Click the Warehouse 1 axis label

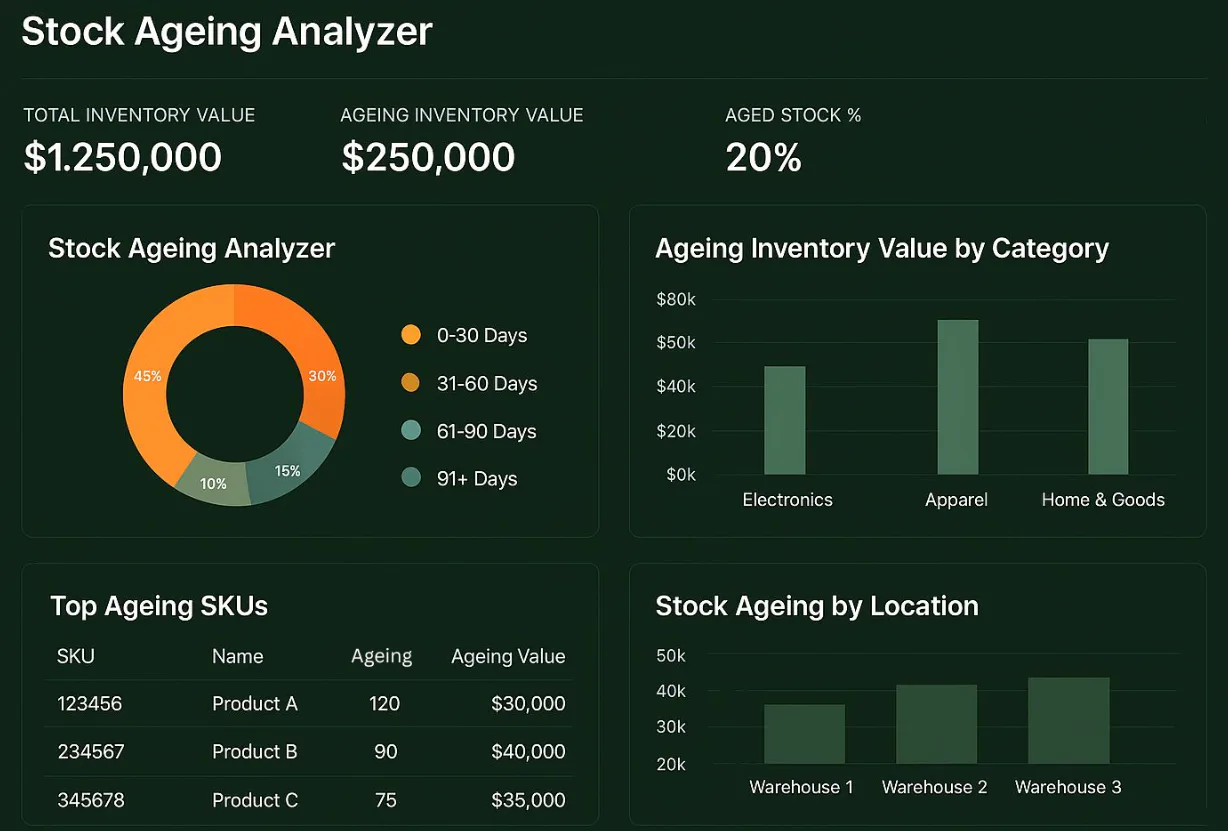point(801,787)
